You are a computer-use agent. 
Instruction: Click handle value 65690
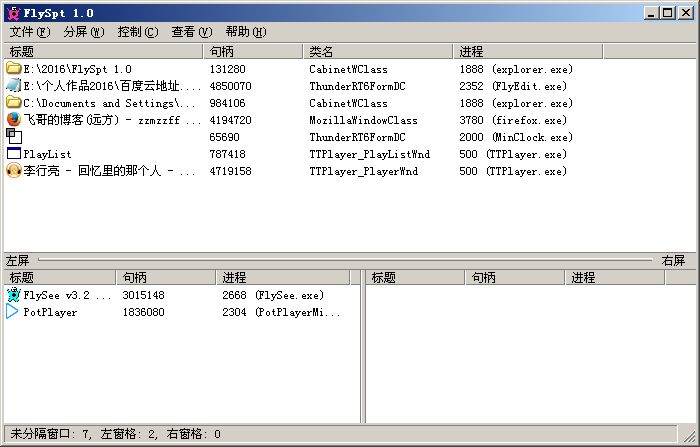[224, 137]
